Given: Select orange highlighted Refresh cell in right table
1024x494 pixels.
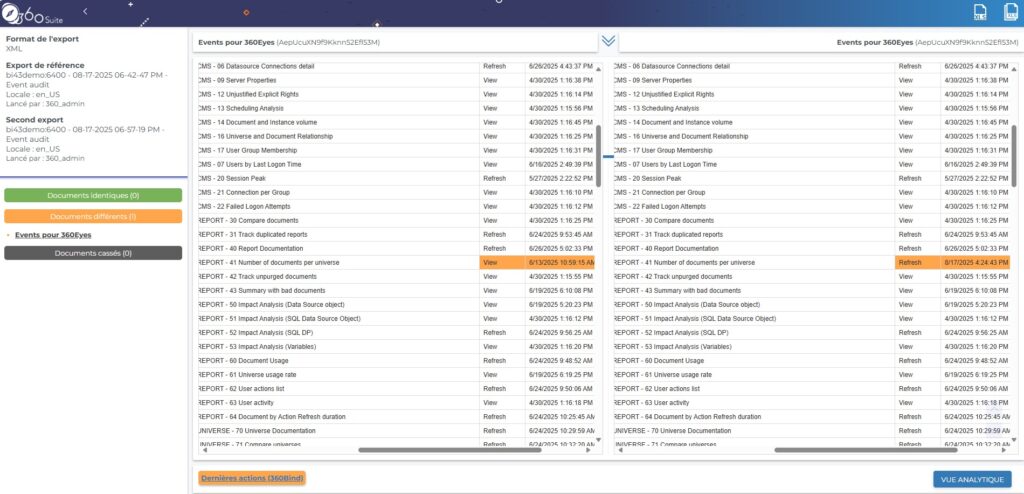Looking at the screenshot, I should tap(917, 262).
